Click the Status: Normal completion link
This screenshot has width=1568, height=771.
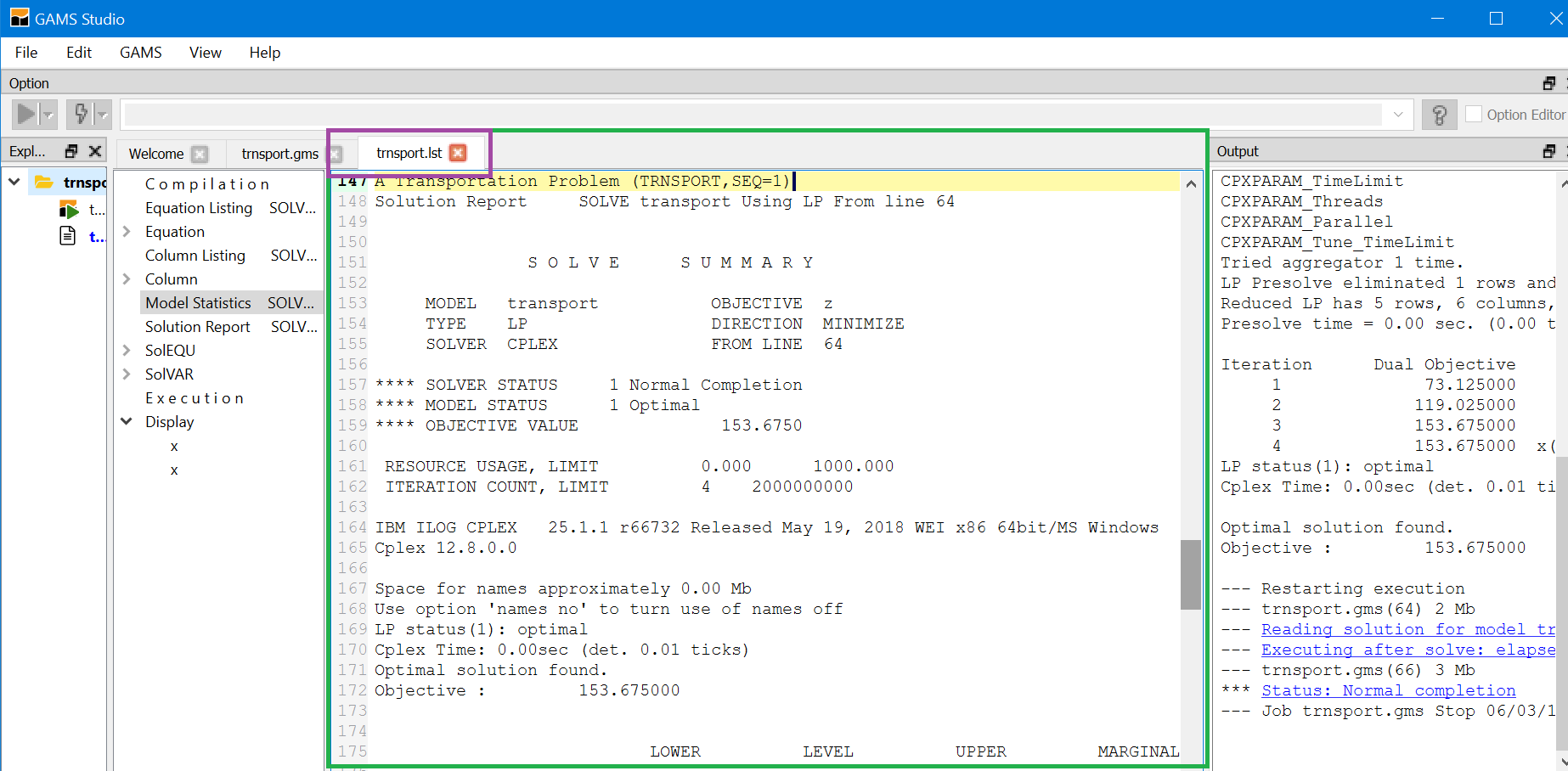(1388, 690)
